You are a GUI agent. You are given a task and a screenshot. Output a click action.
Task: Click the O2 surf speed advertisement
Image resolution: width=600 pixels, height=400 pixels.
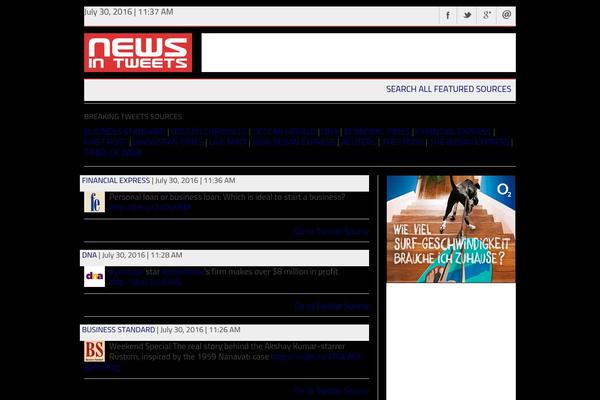(451, 229)
